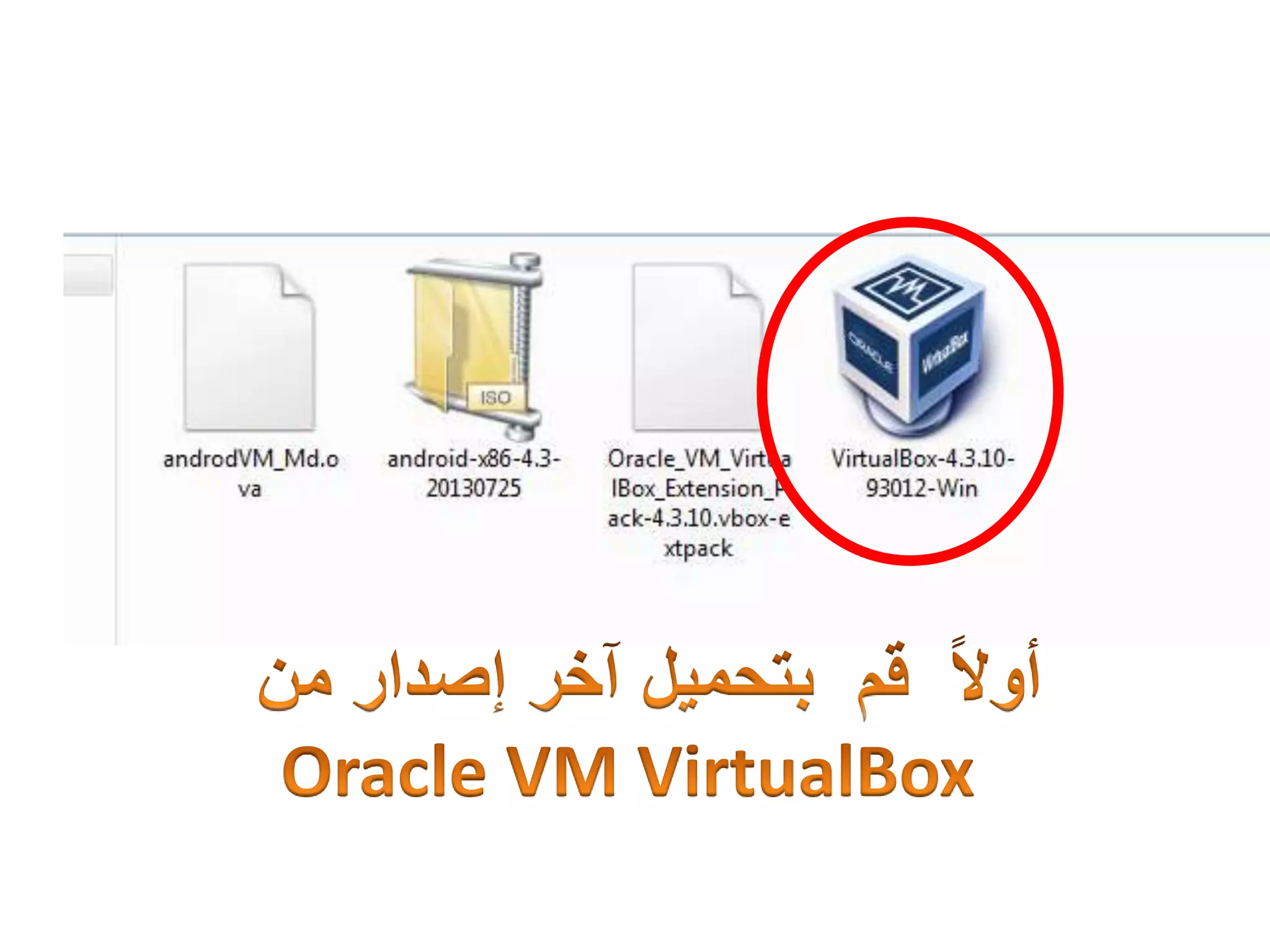This screenshot has height=952, width=1270.
Task: Select the VirtualBox-4.3.10-93012-Win file name
Action: pyautogui.click(x=923, y=474)
